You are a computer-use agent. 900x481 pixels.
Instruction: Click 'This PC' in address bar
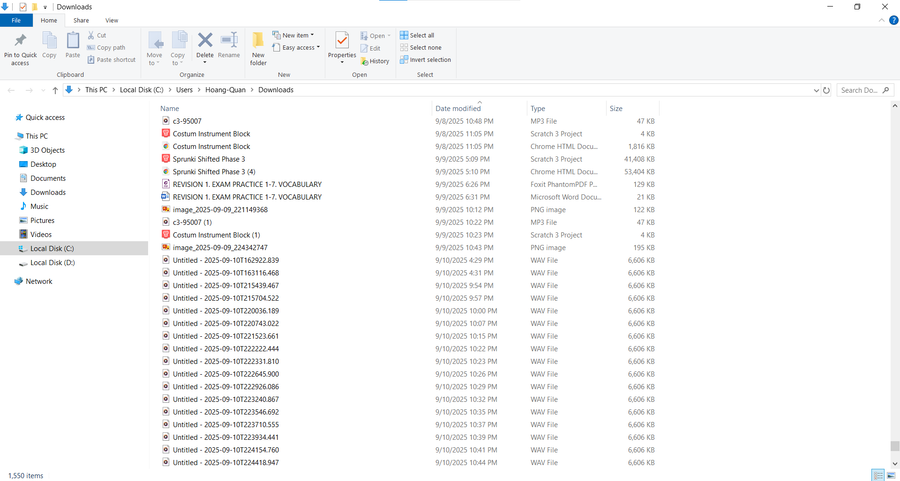pos(96,90)
